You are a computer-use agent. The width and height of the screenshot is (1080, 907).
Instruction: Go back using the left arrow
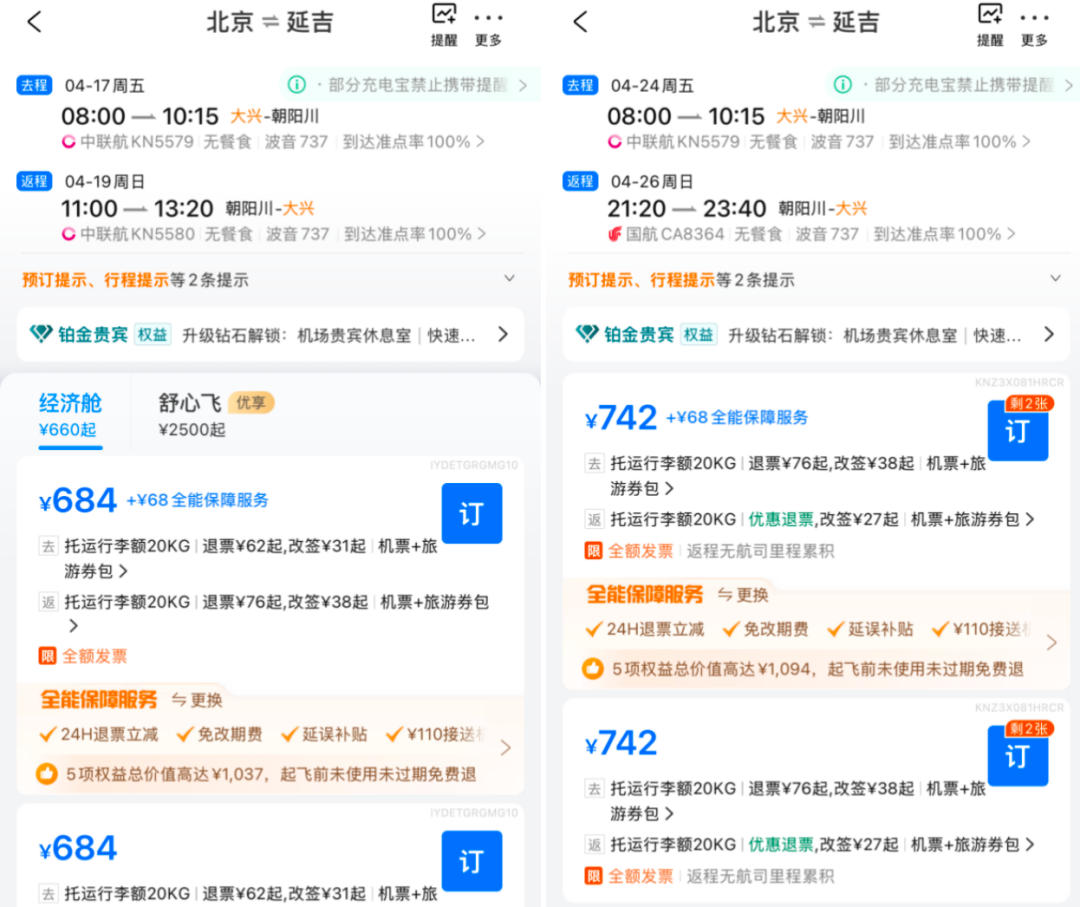click(33, 22)
